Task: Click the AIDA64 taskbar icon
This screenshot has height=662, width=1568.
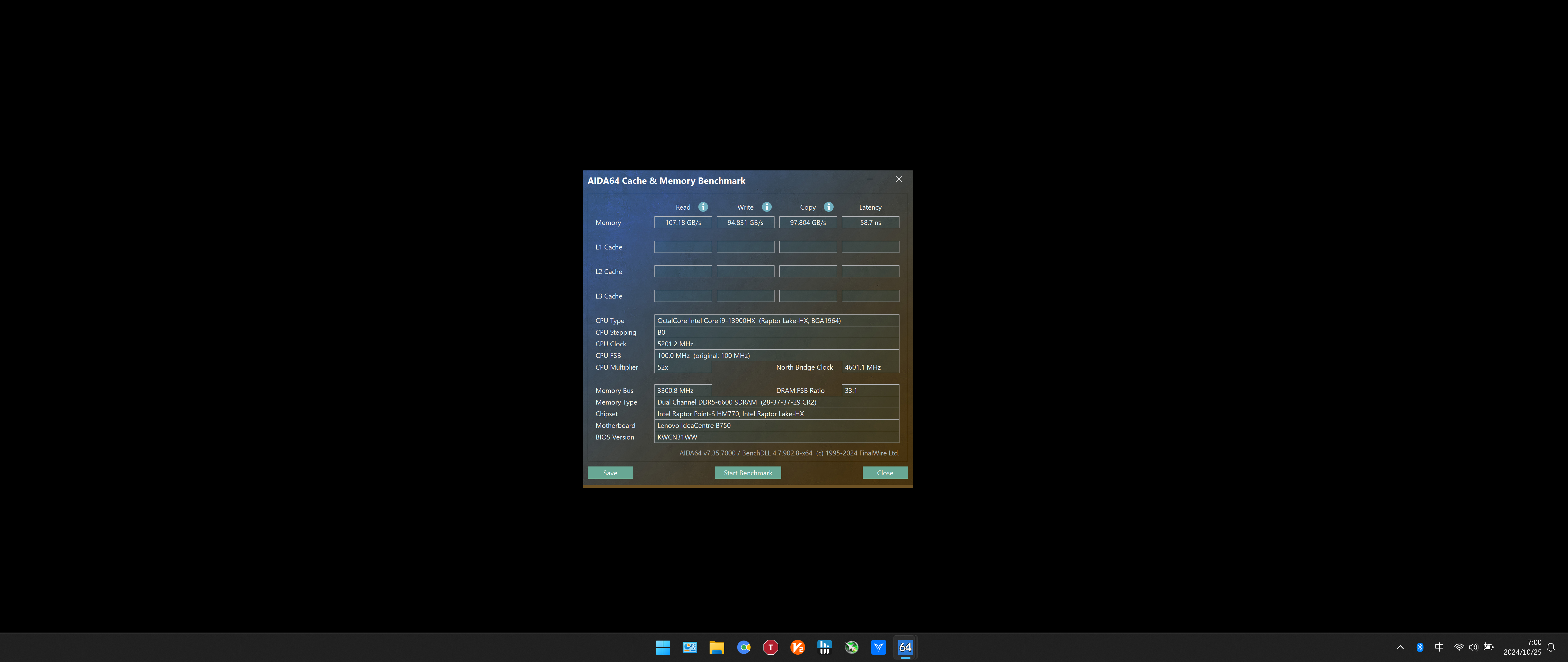Action: [x=905, y=647]
